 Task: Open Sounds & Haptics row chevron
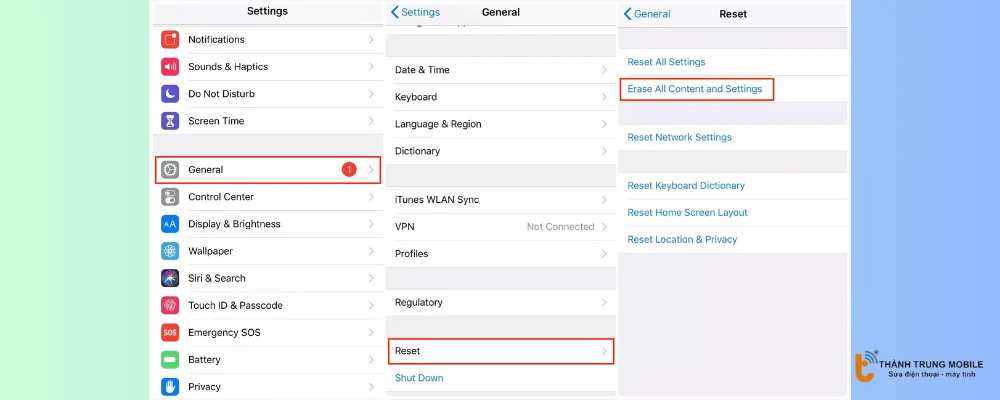pos(371,66)
